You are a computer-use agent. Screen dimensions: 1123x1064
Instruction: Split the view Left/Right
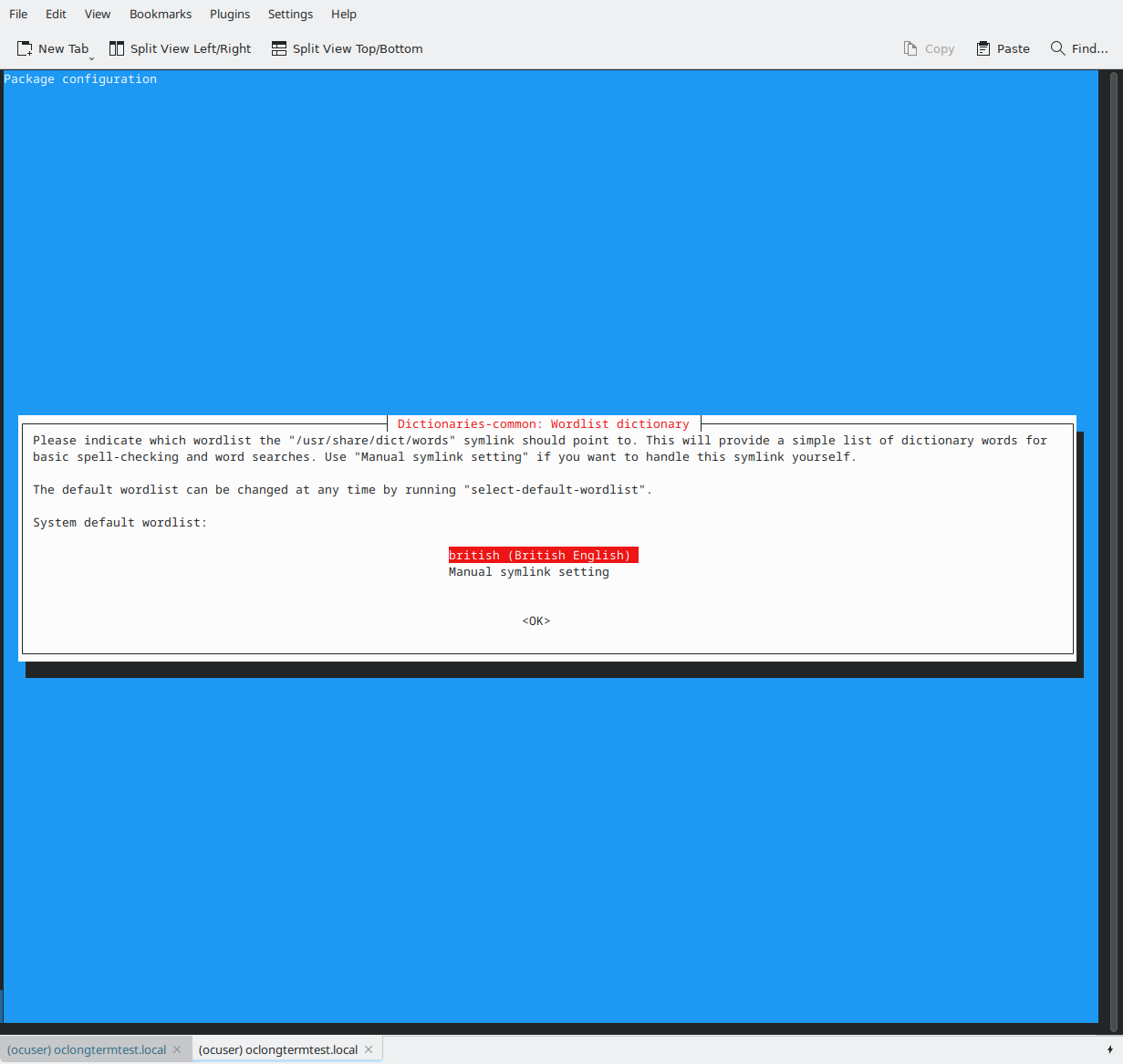[x=180, y=48]
